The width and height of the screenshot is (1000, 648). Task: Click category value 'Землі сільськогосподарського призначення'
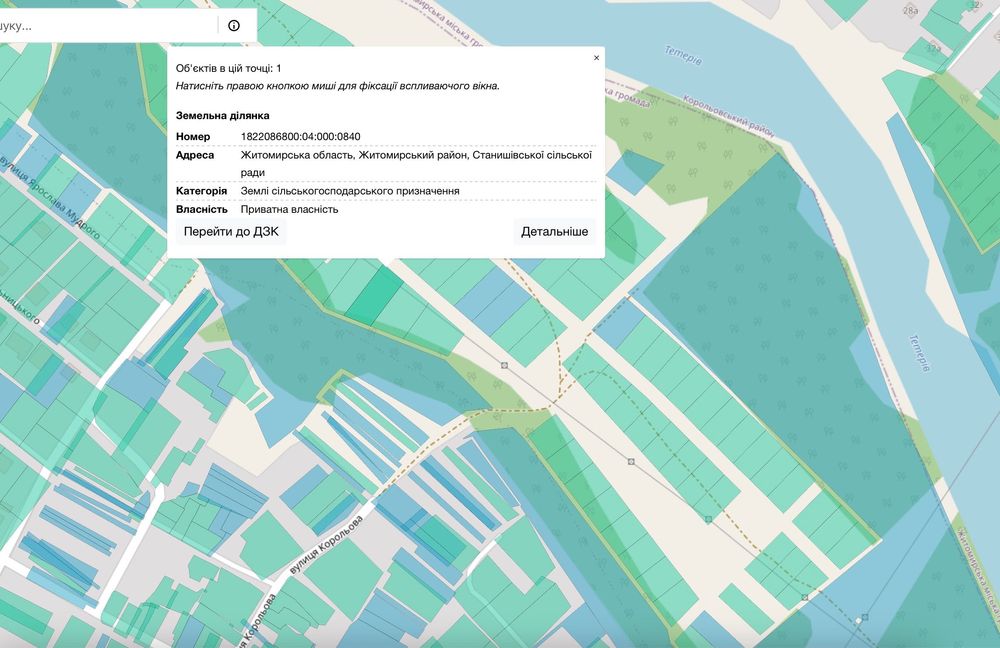click(349, 191)
